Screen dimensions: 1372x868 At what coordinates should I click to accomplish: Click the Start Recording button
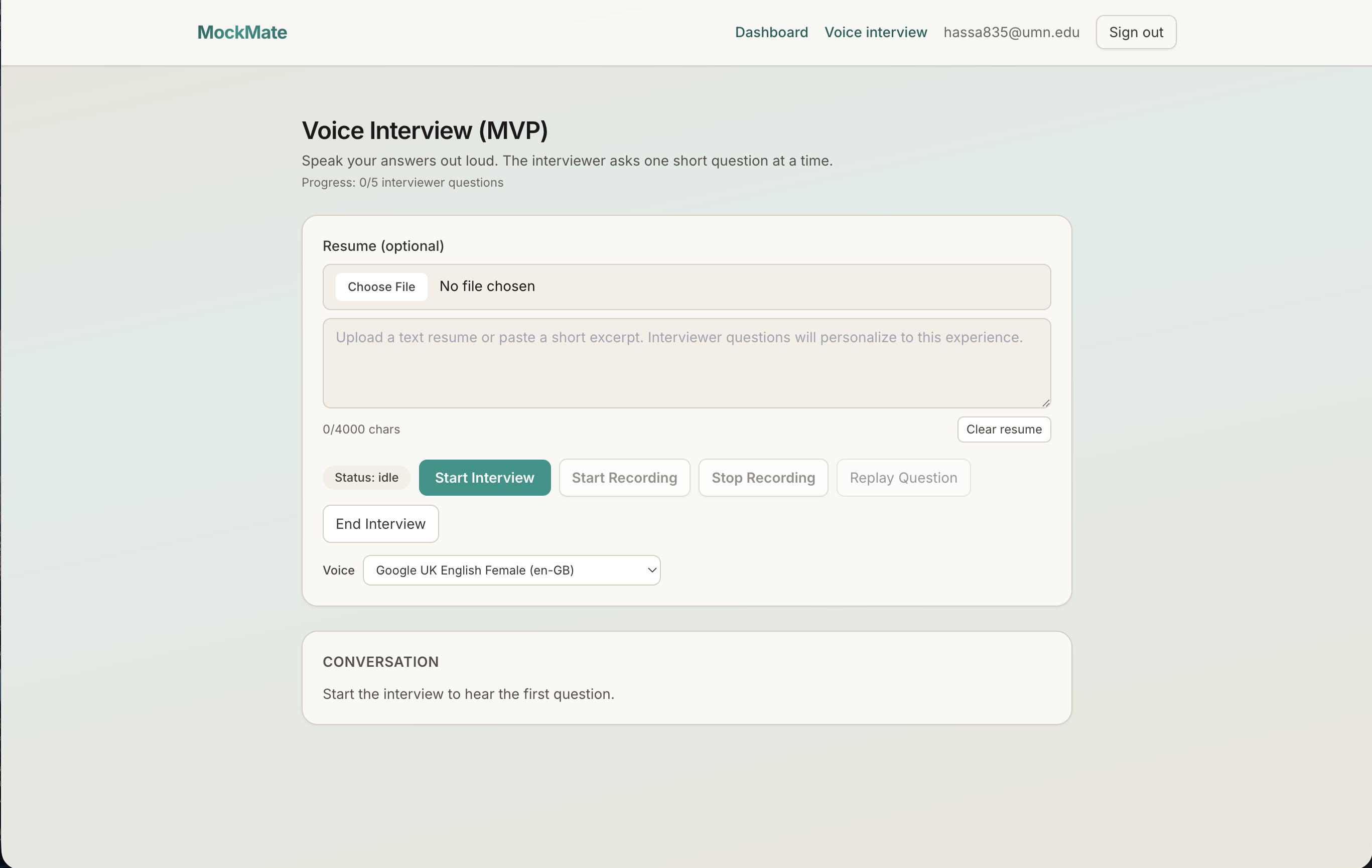624,477
